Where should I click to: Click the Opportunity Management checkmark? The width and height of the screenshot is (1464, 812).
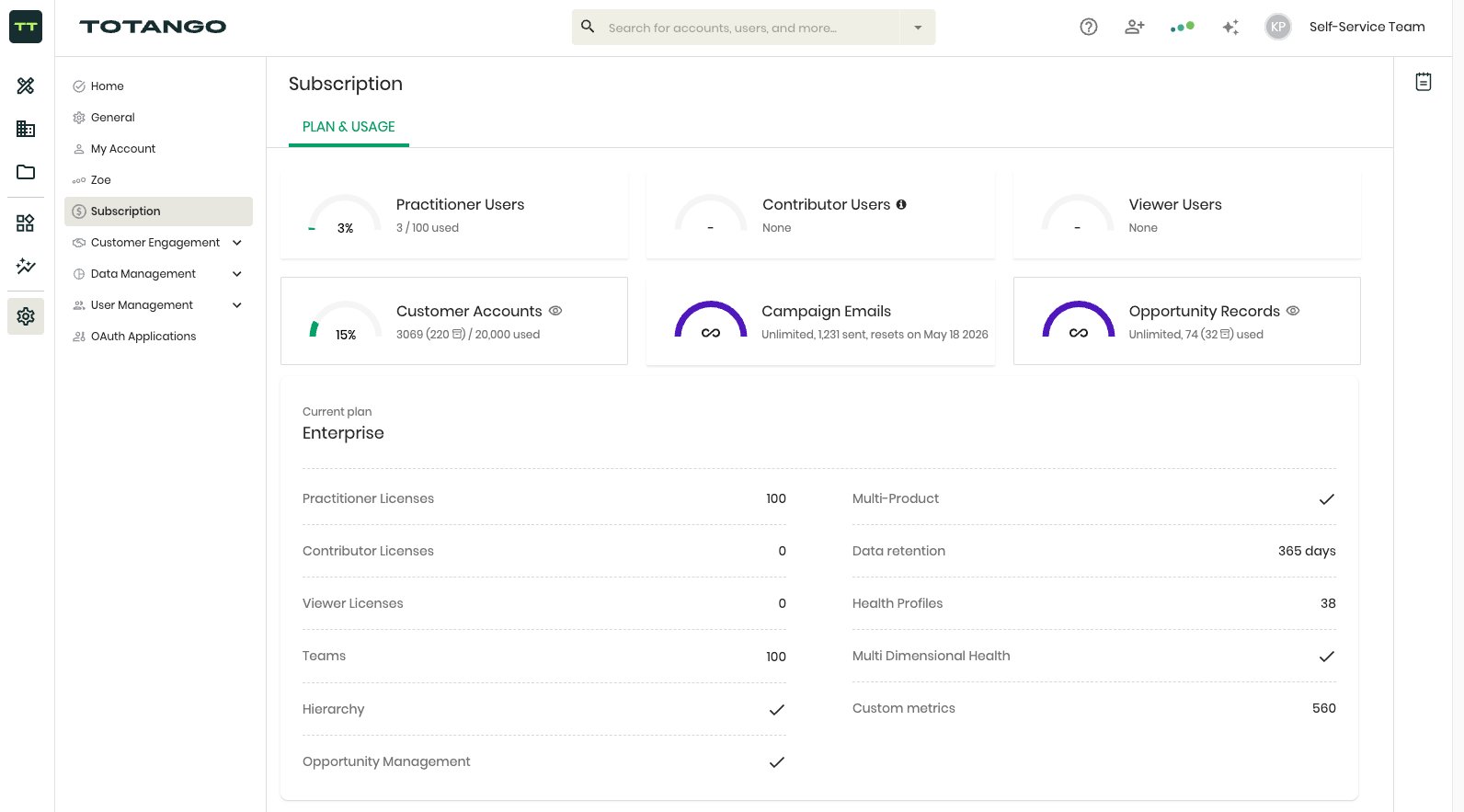click(777, 762)
